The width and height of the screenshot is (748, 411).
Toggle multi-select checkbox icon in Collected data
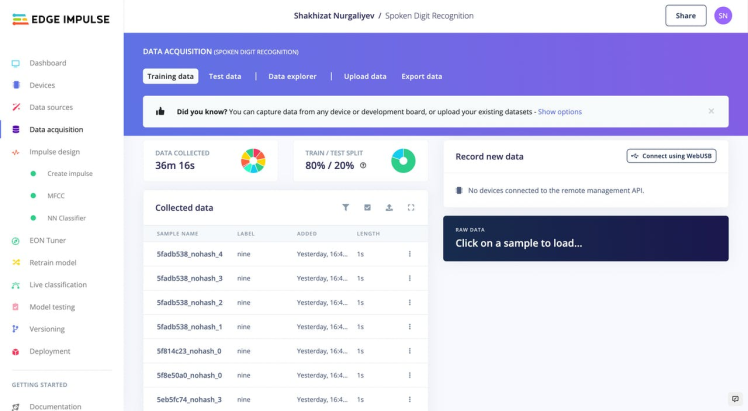(368, 207)
